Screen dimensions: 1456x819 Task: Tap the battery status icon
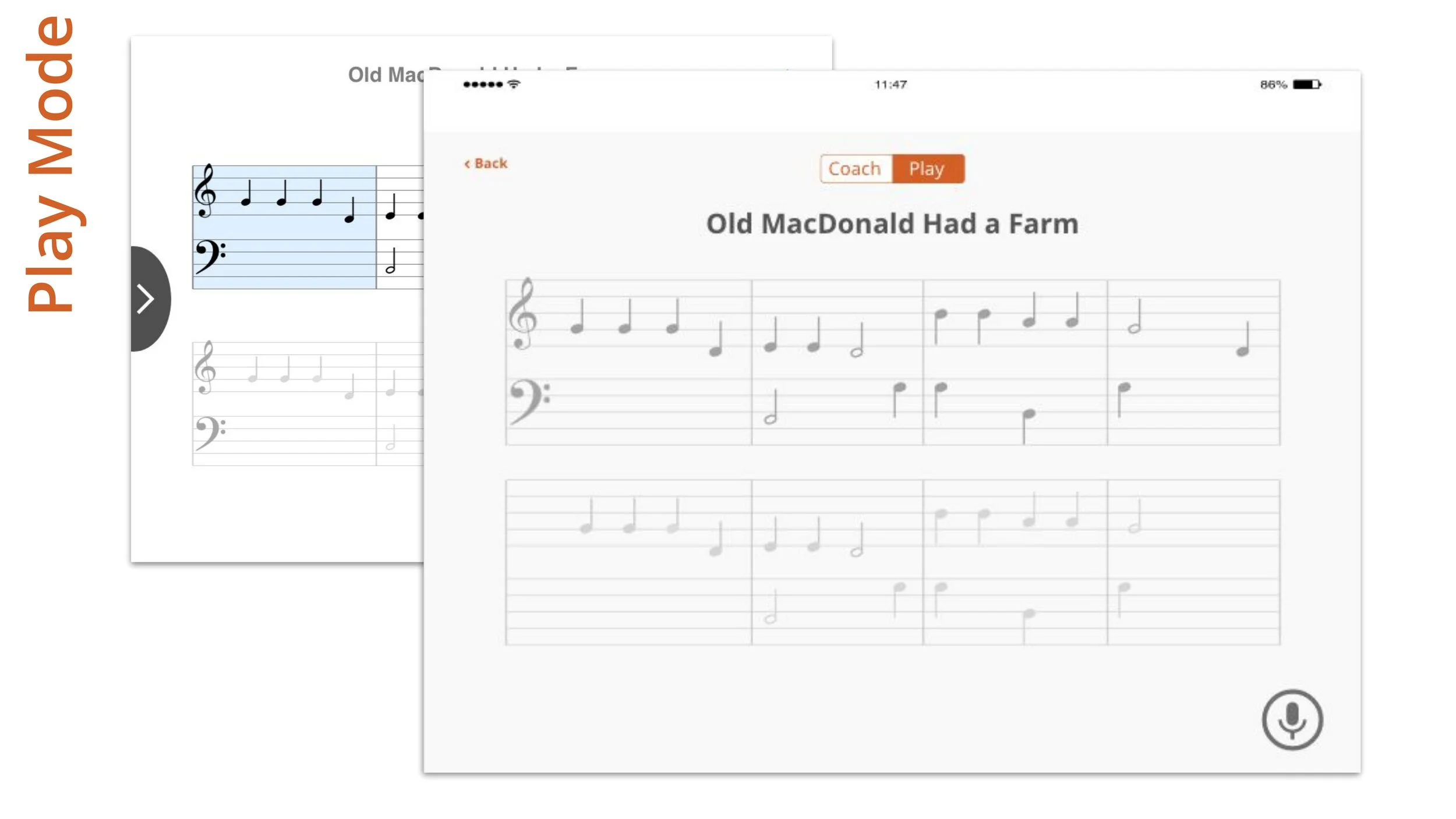click(1307, 84)
